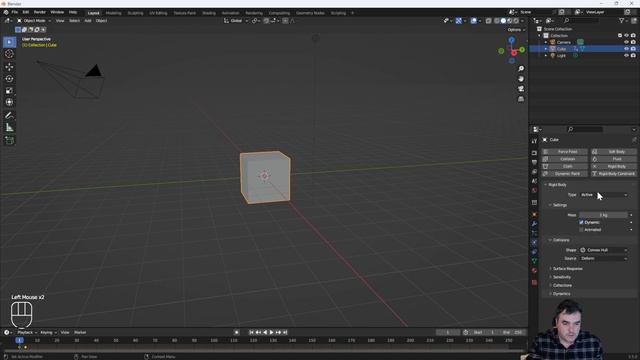Image resolution: width=640 pixels, height=360 pixels.
Task: Select the Transform tool
Action: 9,102
